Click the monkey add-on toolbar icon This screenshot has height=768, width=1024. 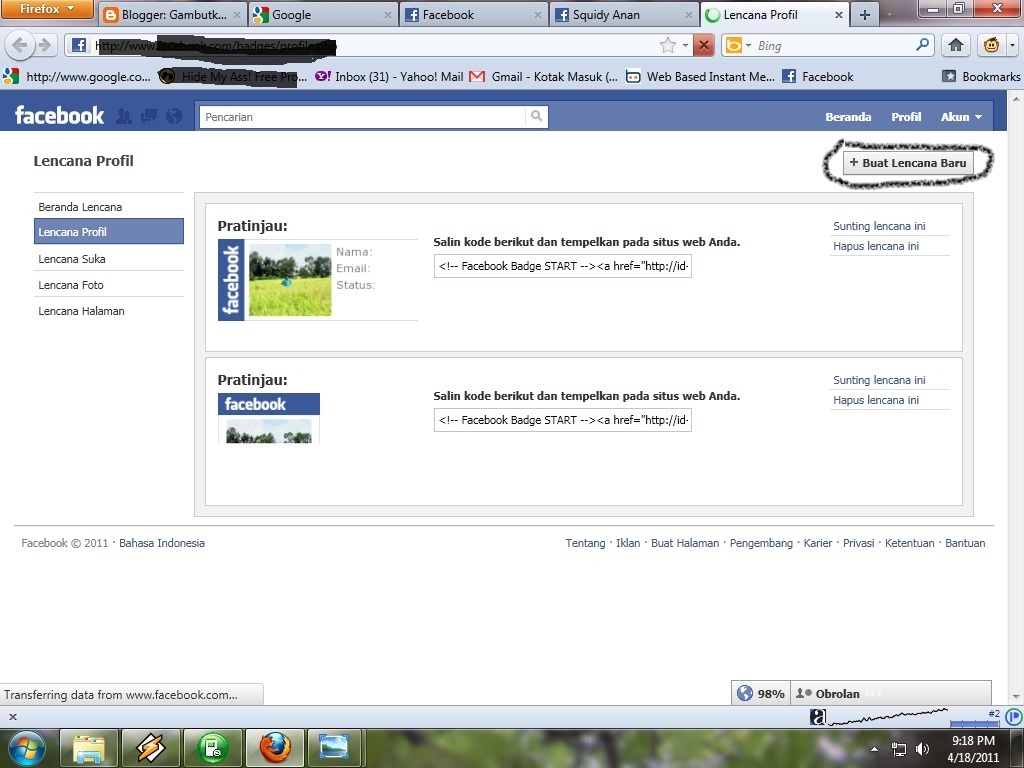coord(991,45)
